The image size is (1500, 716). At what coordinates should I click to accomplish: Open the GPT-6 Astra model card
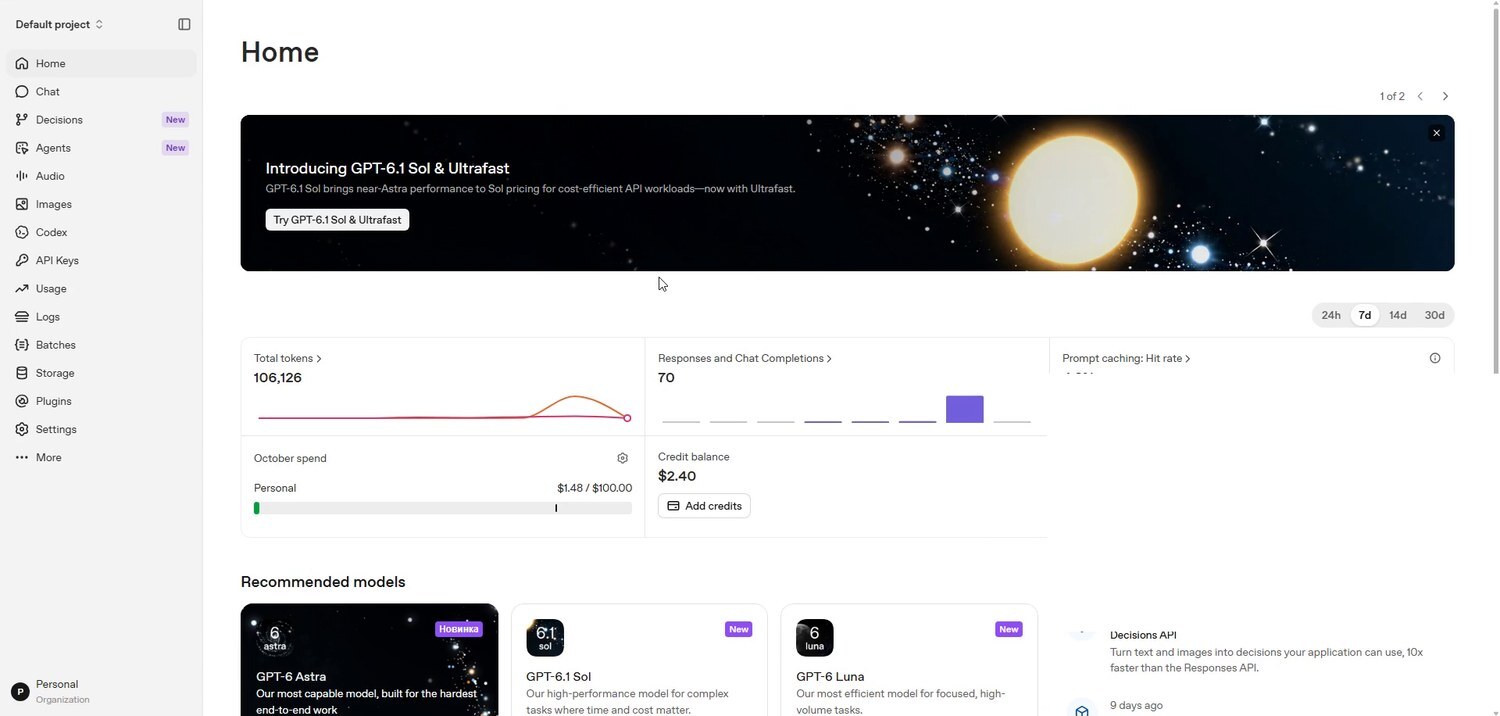(369, 660)
